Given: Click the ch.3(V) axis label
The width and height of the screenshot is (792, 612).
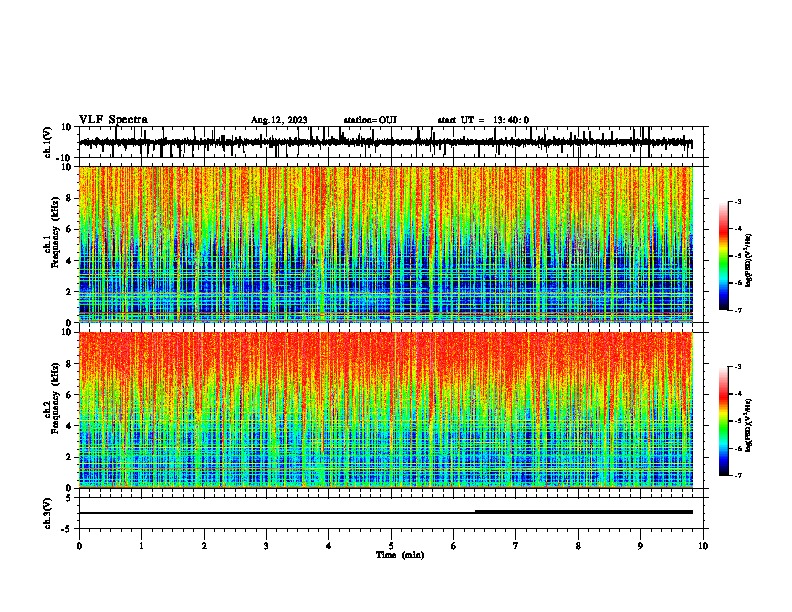Looking at the screenshot, I should 47,513.
